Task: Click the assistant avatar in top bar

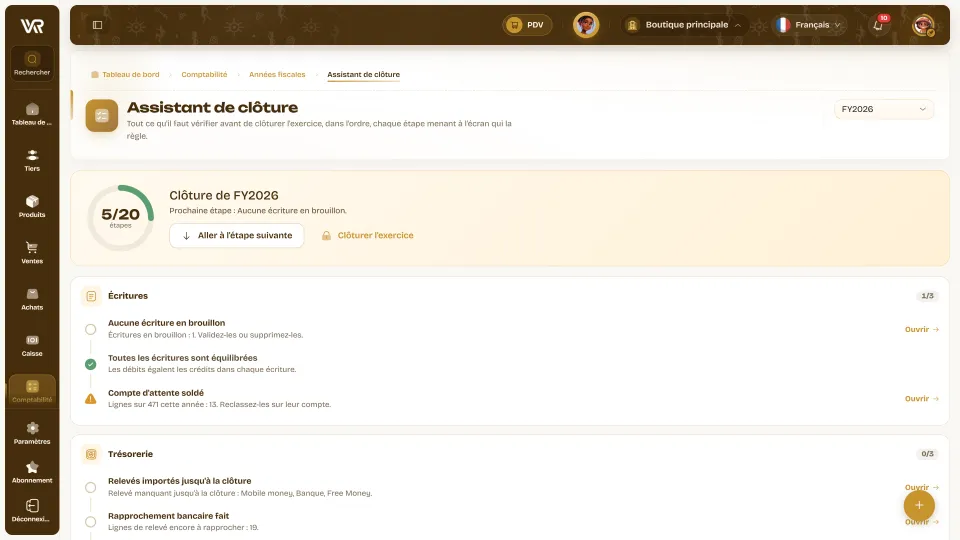Action: click(586, 25)
